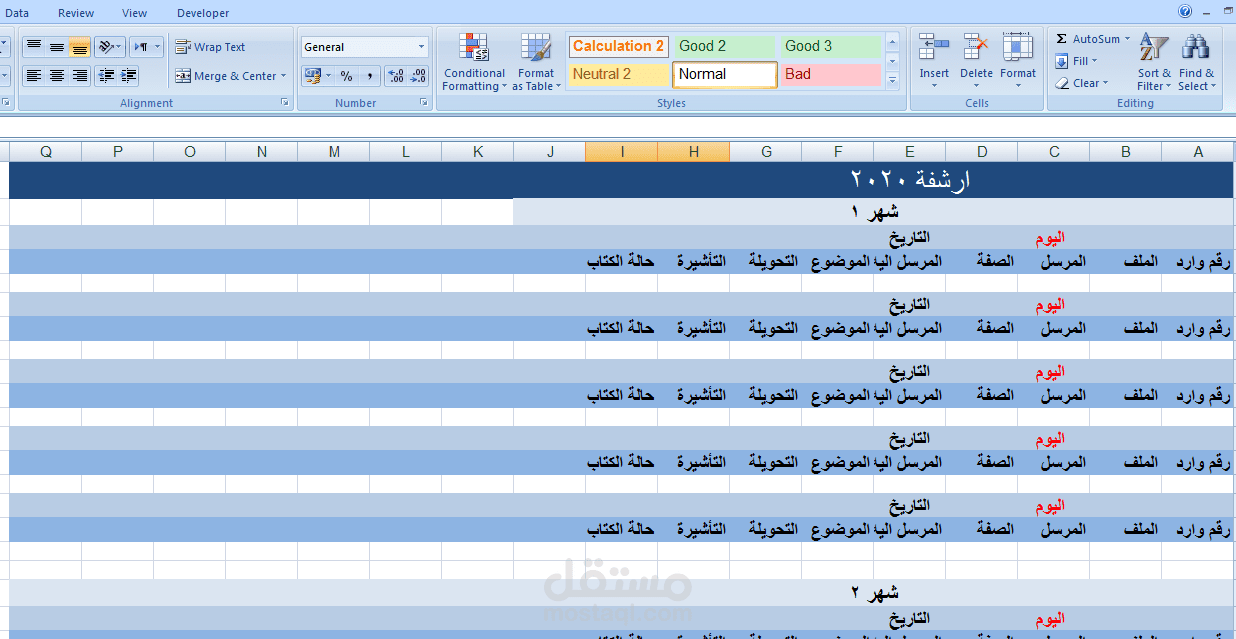The height and width of the screenshot is (639, 1236).
Task: Click Merge & Center button
Action: tap(225, 76)
